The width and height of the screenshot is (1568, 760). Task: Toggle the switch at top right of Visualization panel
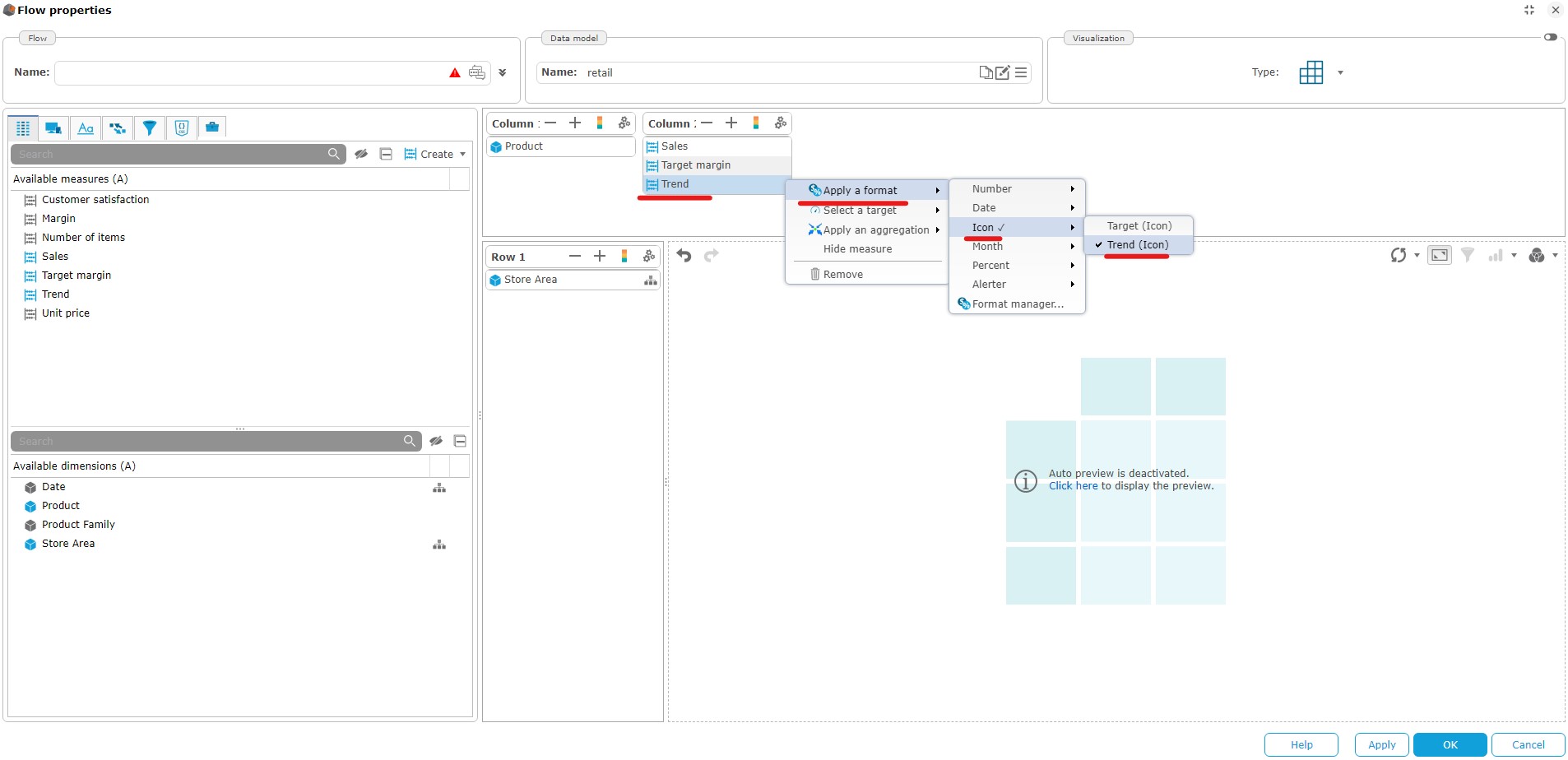click(x=1550, y=37)
